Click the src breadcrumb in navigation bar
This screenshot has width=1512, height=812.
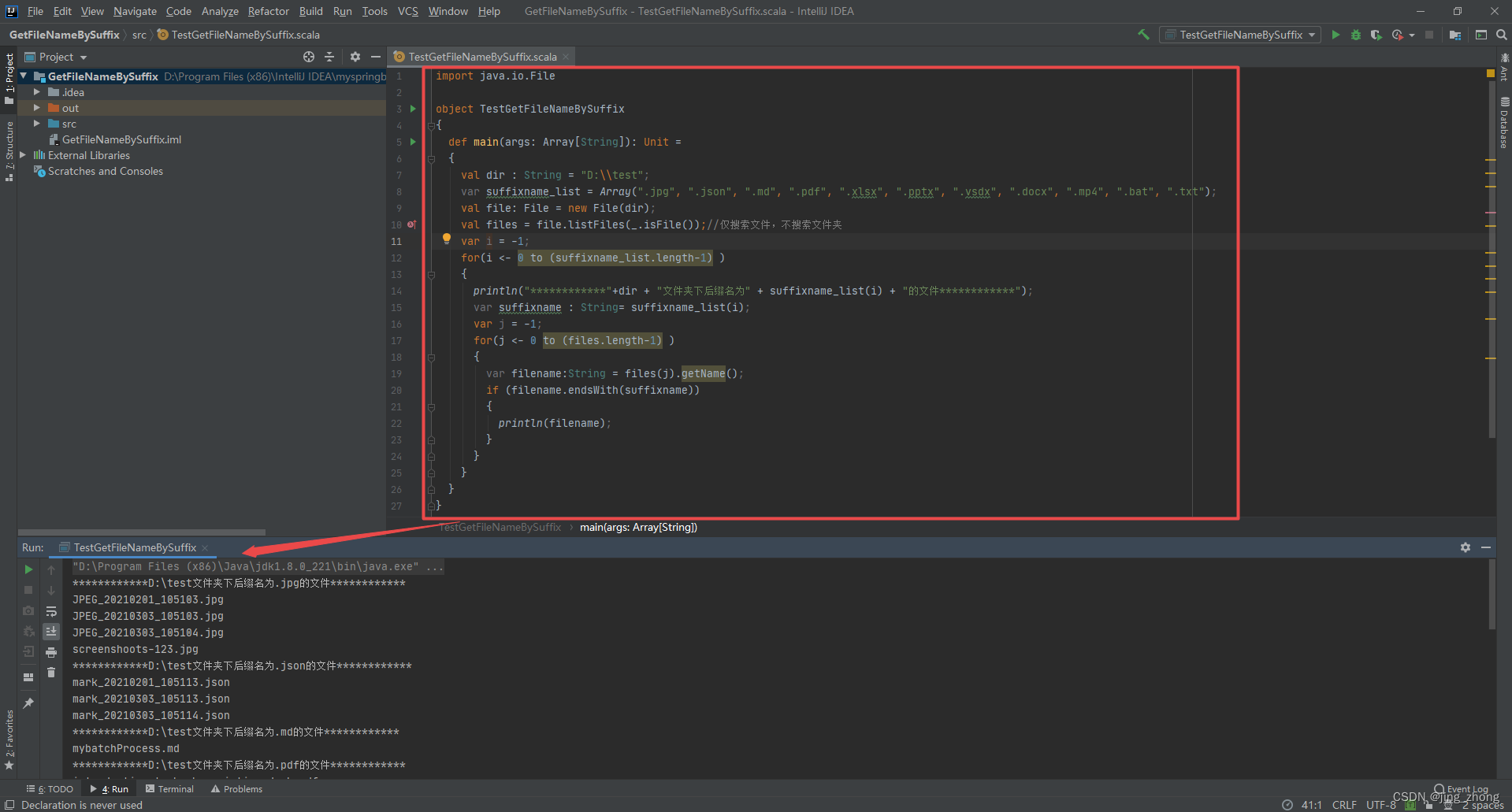click(x=139, y=35)
